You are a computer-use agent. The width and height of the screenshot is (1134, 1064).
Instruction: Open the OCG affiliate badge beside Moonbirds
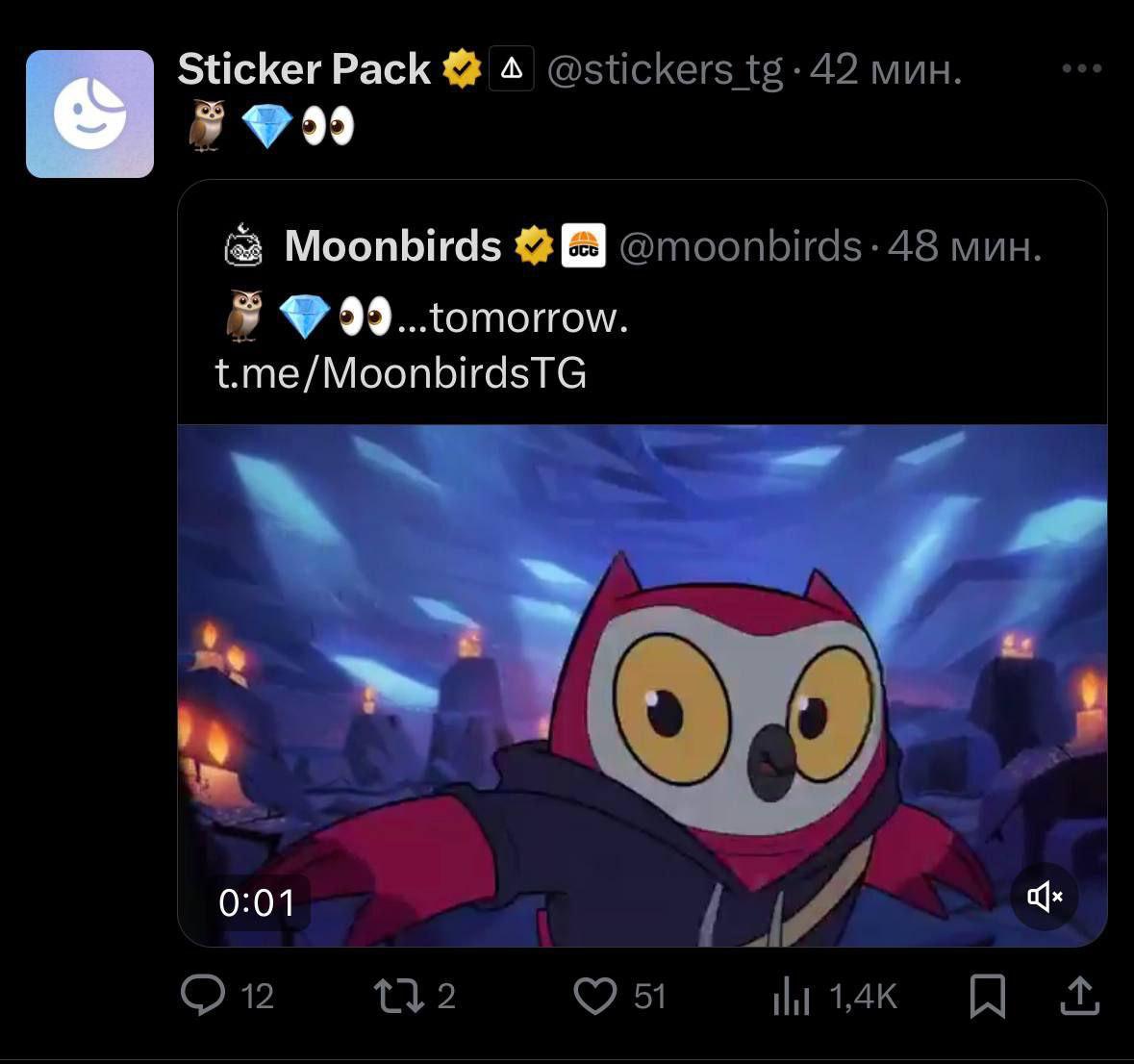pyautogui.click(x=584, y=246)
